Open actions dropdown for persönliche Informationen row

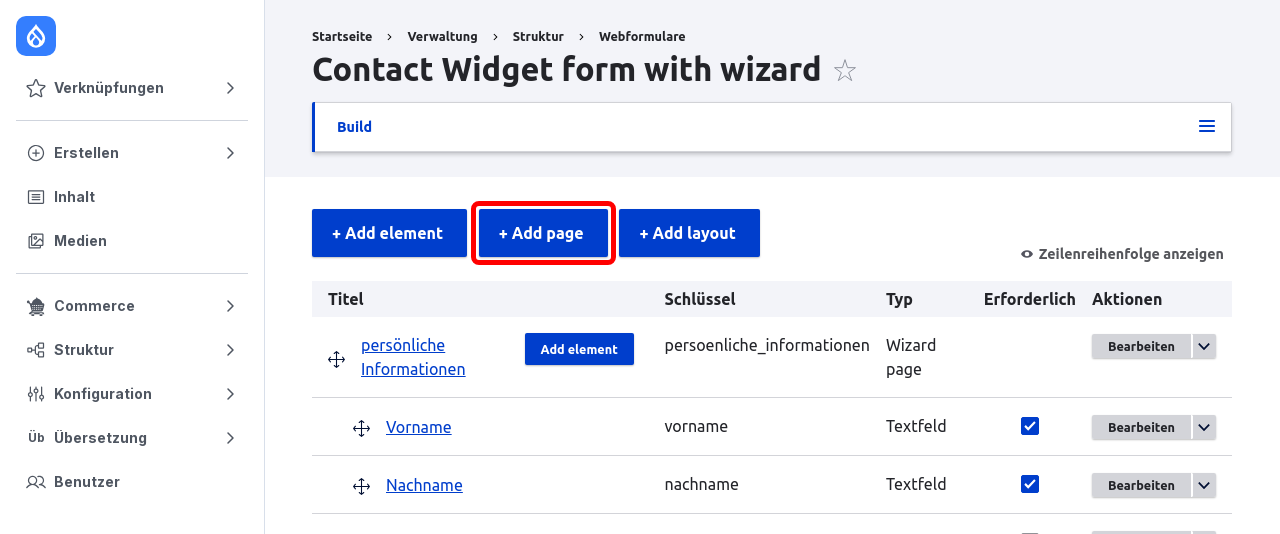tap(1204, 346)
